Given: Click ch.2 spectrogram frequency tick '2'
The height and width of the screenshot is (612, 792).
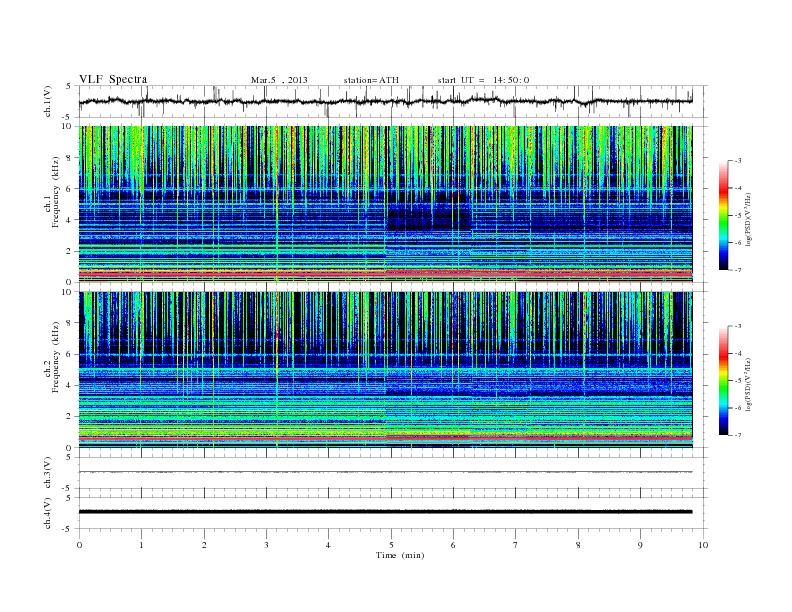Looking at the screenshot, I should [x=69, y=417].
